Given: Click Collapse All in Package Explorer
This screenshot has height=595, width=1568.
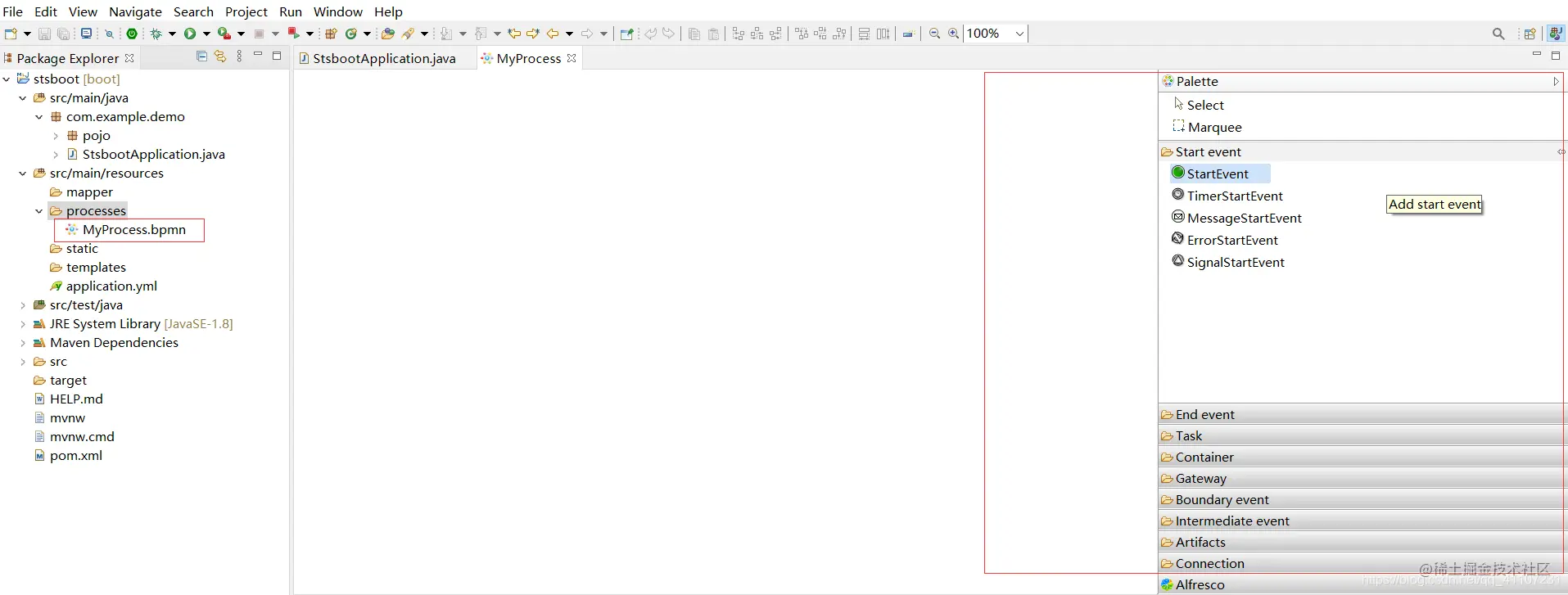Looking at the screenshot, I should pos(201,56).
